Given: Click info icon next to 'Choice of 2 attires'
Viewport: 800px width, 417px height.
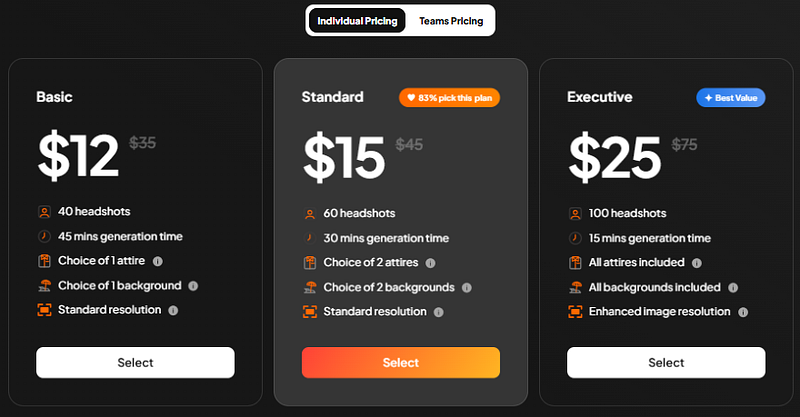Looking at the screenshot, I should (430, 263).
